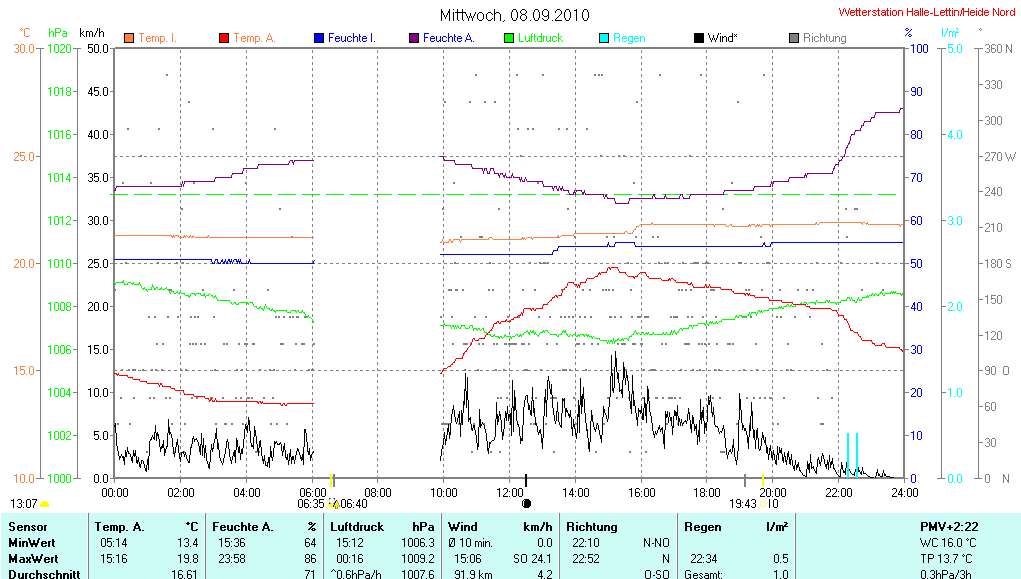
Task: Click the Regen column header in table
Action: 702,526
